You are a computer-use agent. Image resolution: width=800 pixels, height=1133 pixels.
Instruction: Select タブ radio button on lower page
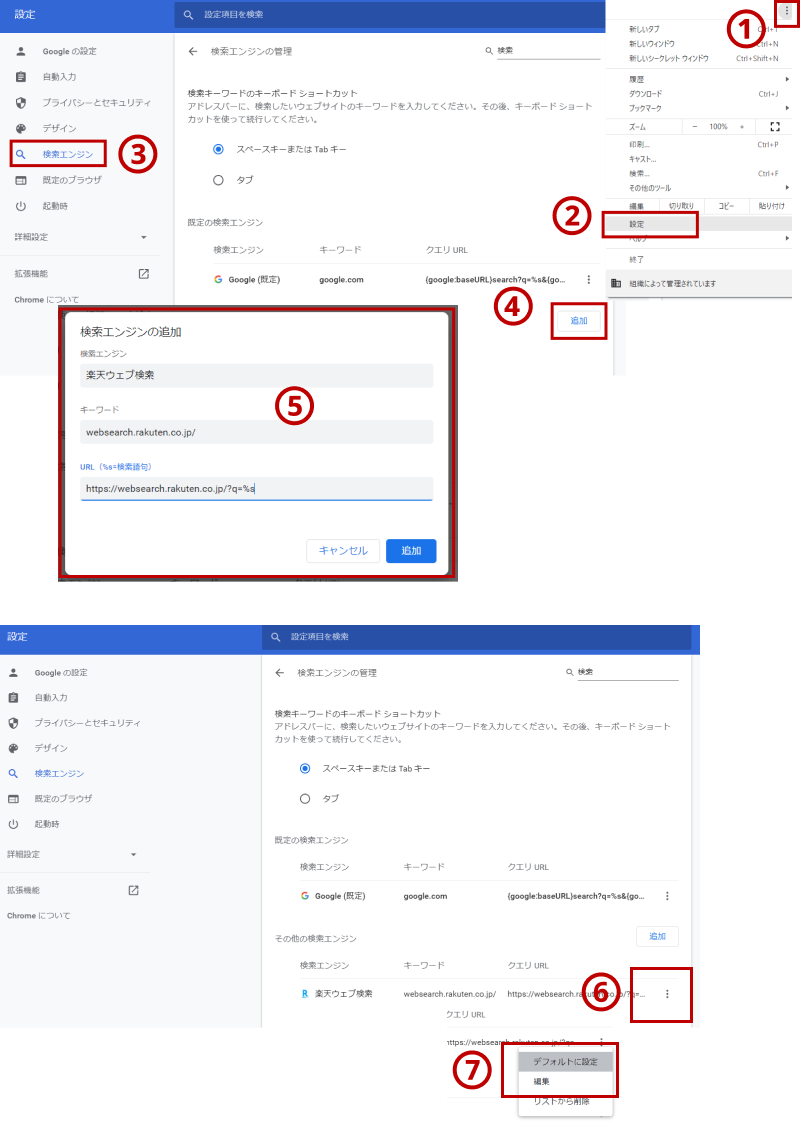305,798
